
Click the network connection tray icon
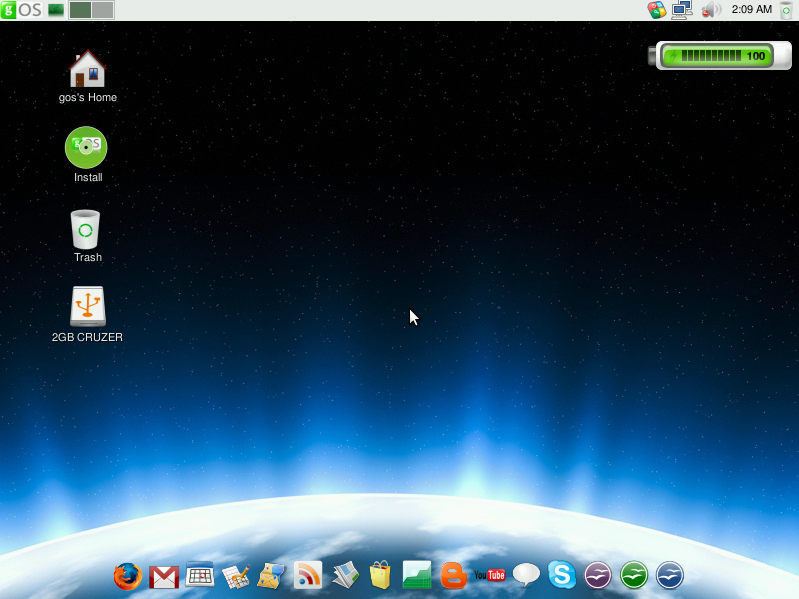point(682,10)
